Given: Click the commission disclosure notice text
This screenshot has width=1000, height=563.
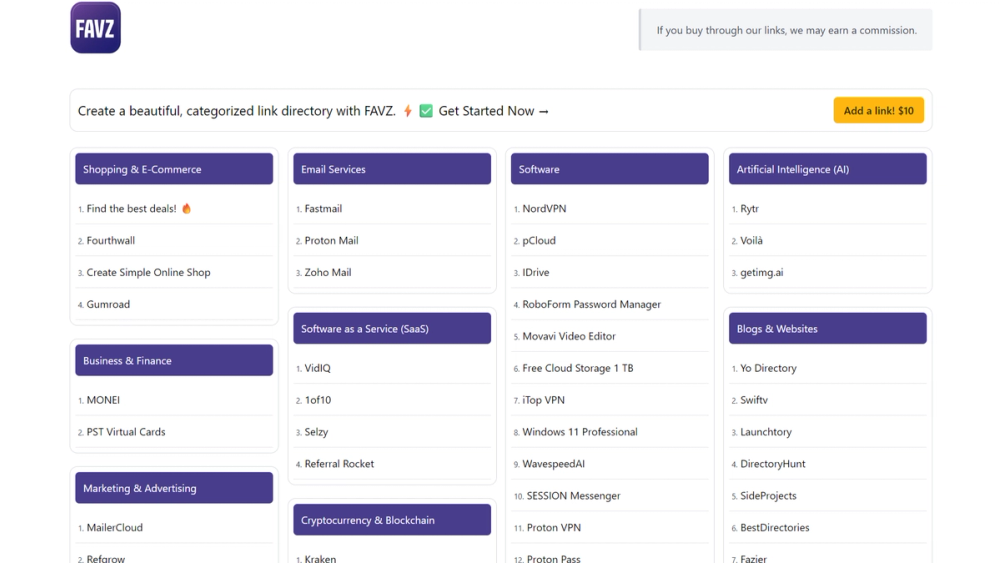Looking at the screenshot, I should 786,30.
